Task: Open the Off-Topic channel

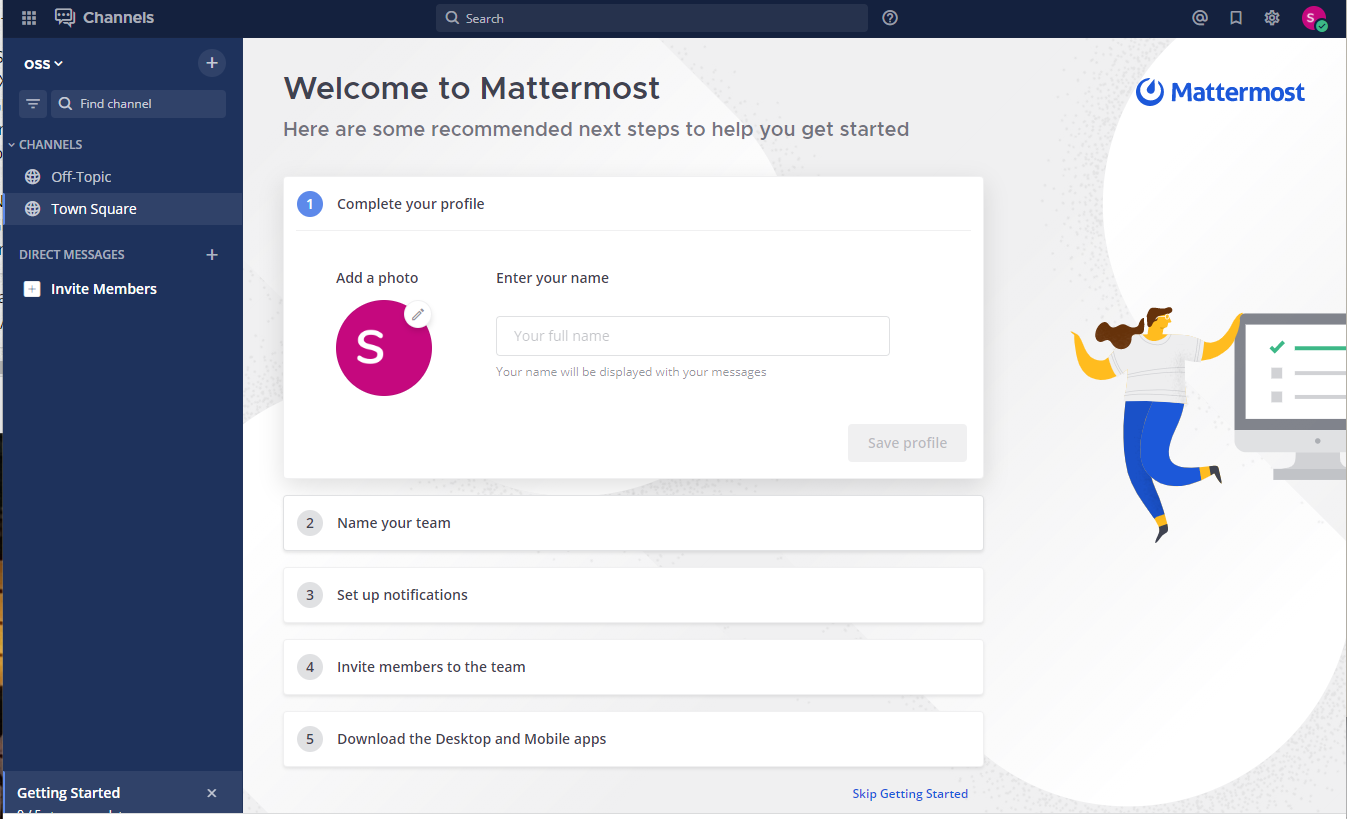Action: coord(81,177)
